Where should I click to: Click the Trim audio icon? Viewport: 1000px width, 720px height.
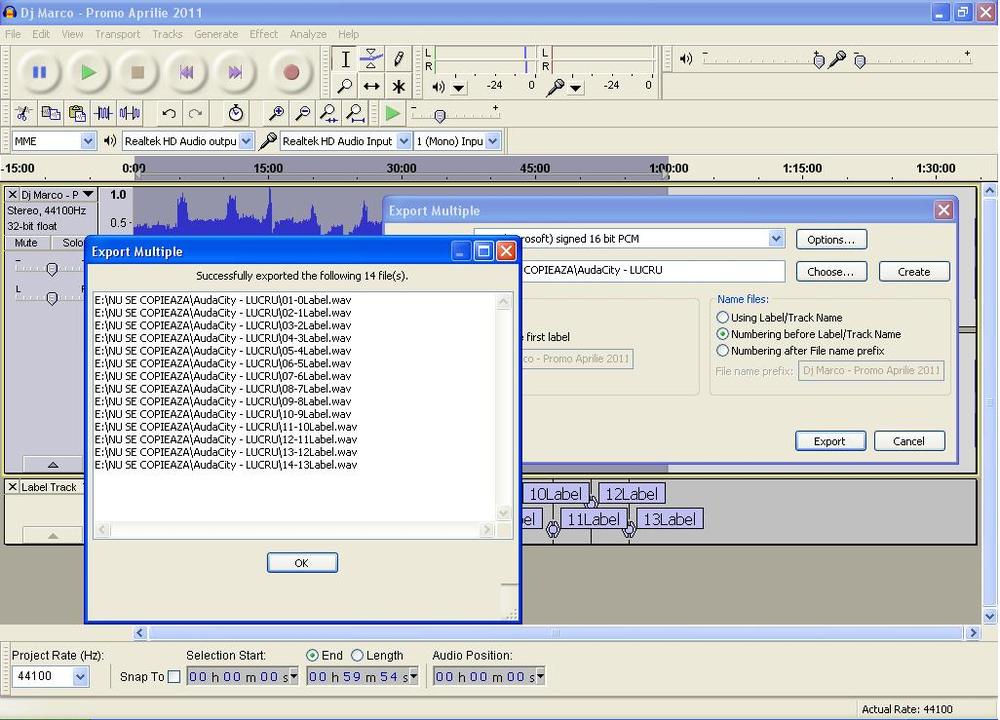(103, 114)
